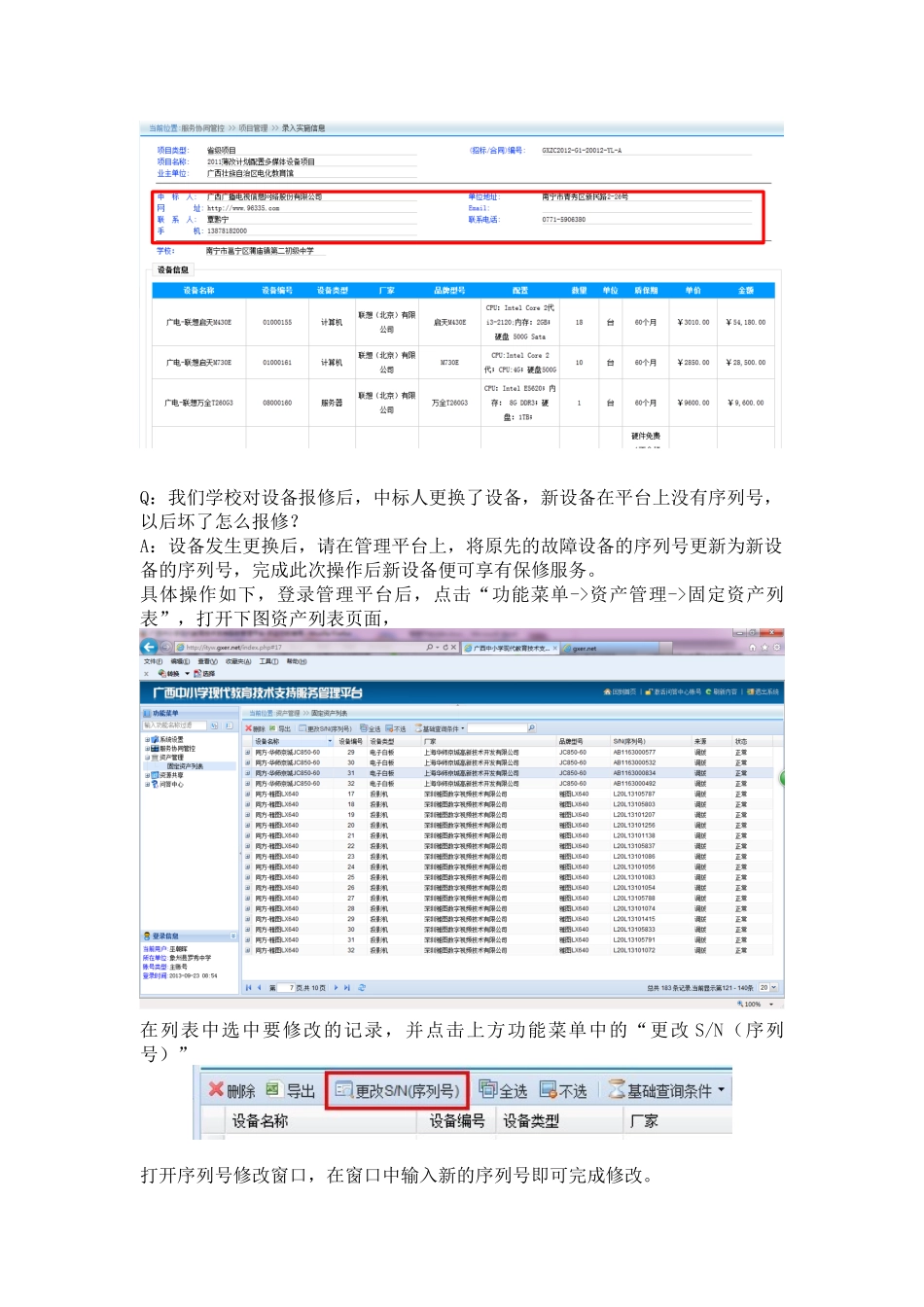The width and height of the screenshot is (924, 1307).
Task: Expand the 服务协同管控 tree node
Action: (x=148, y=748)
